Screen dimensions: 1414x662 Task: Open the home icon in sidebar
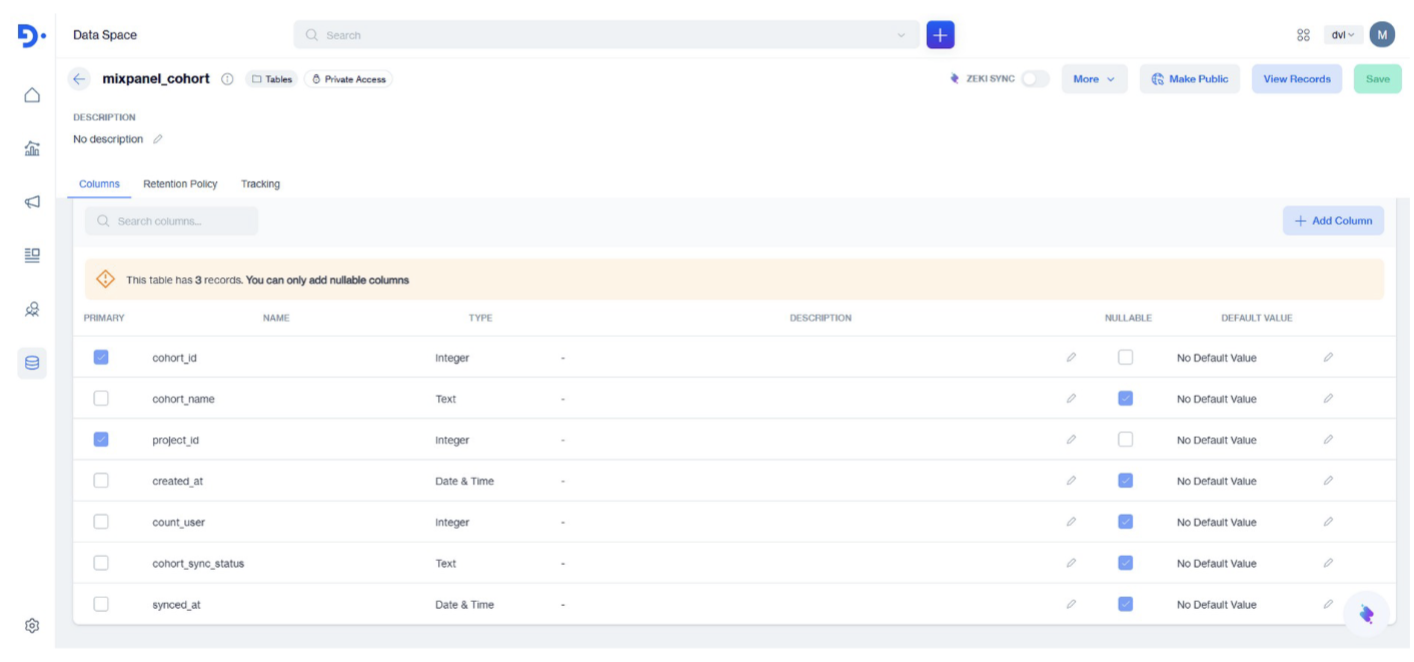(x=32, y=95)
